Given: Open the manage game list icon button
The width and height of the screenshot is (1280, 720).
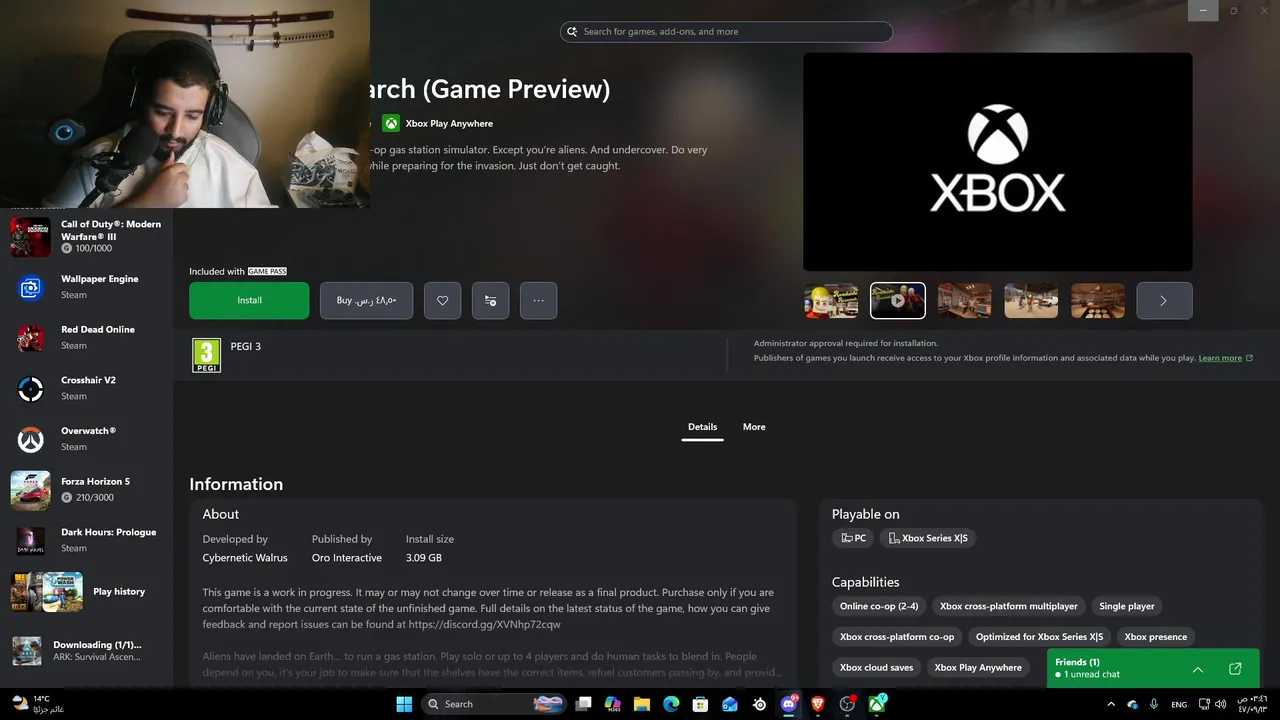Looking at the screenshot, I should (x=490, y=300).
